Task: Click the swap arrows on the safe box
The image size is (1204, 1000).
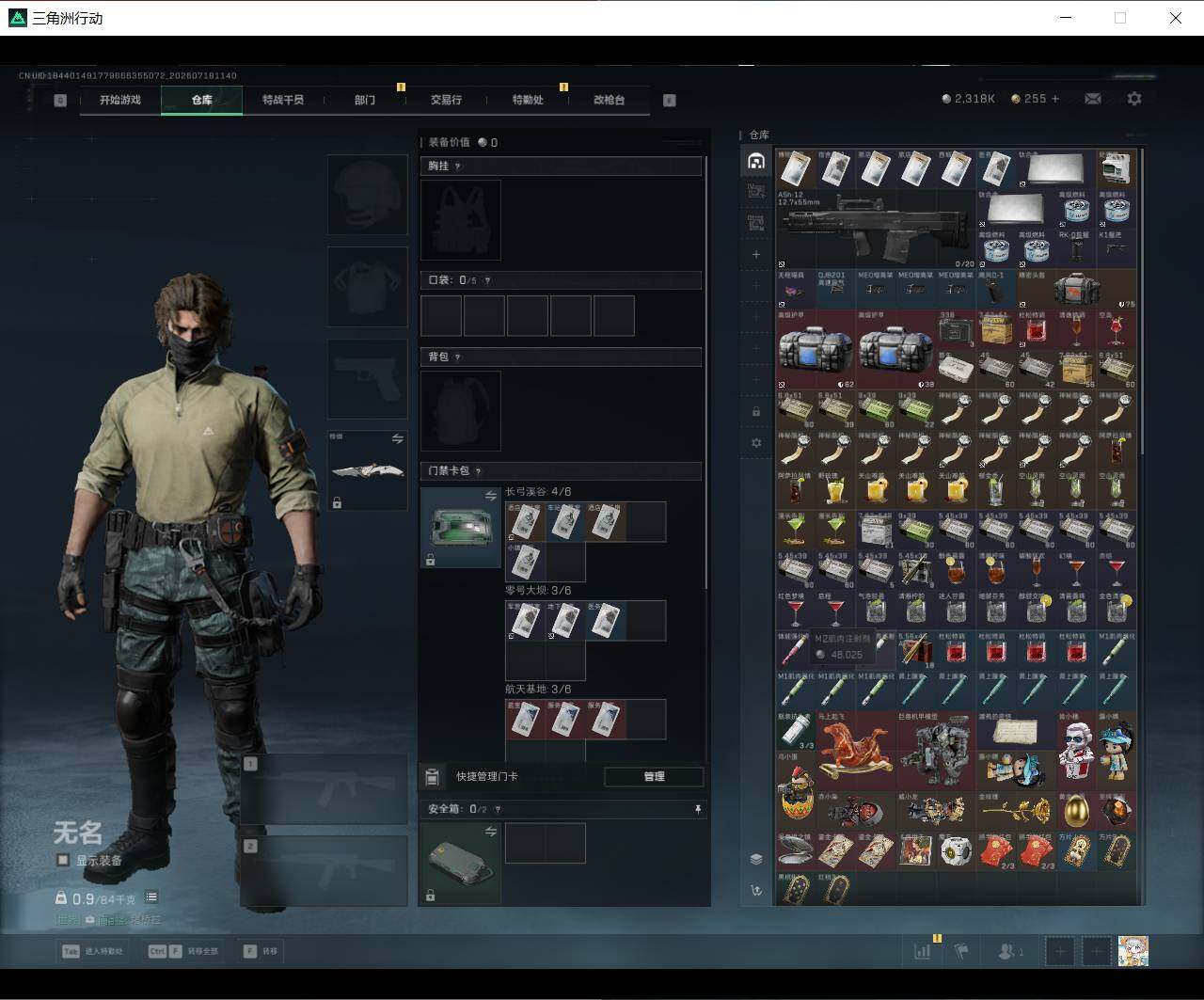Action: (490, 832)
